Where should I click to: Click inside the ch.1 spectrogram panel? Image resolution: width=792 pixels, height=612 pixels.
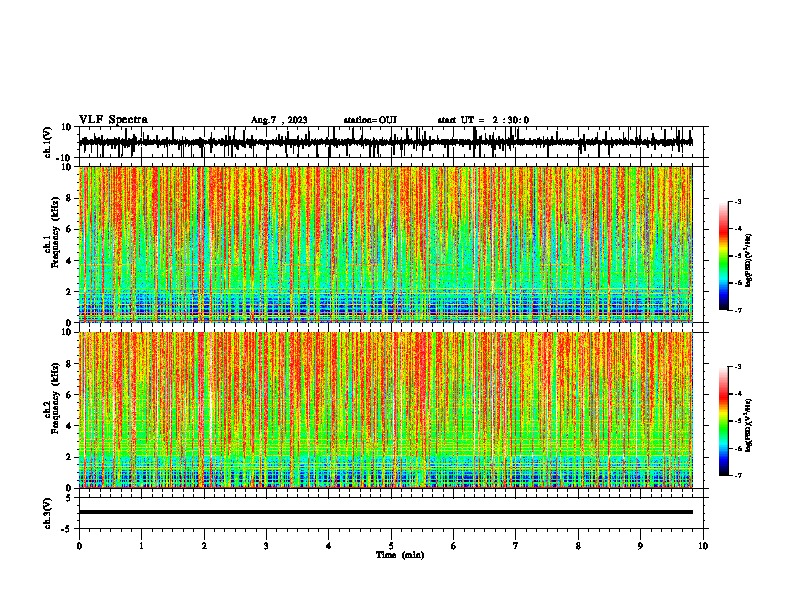pos(385,244)
